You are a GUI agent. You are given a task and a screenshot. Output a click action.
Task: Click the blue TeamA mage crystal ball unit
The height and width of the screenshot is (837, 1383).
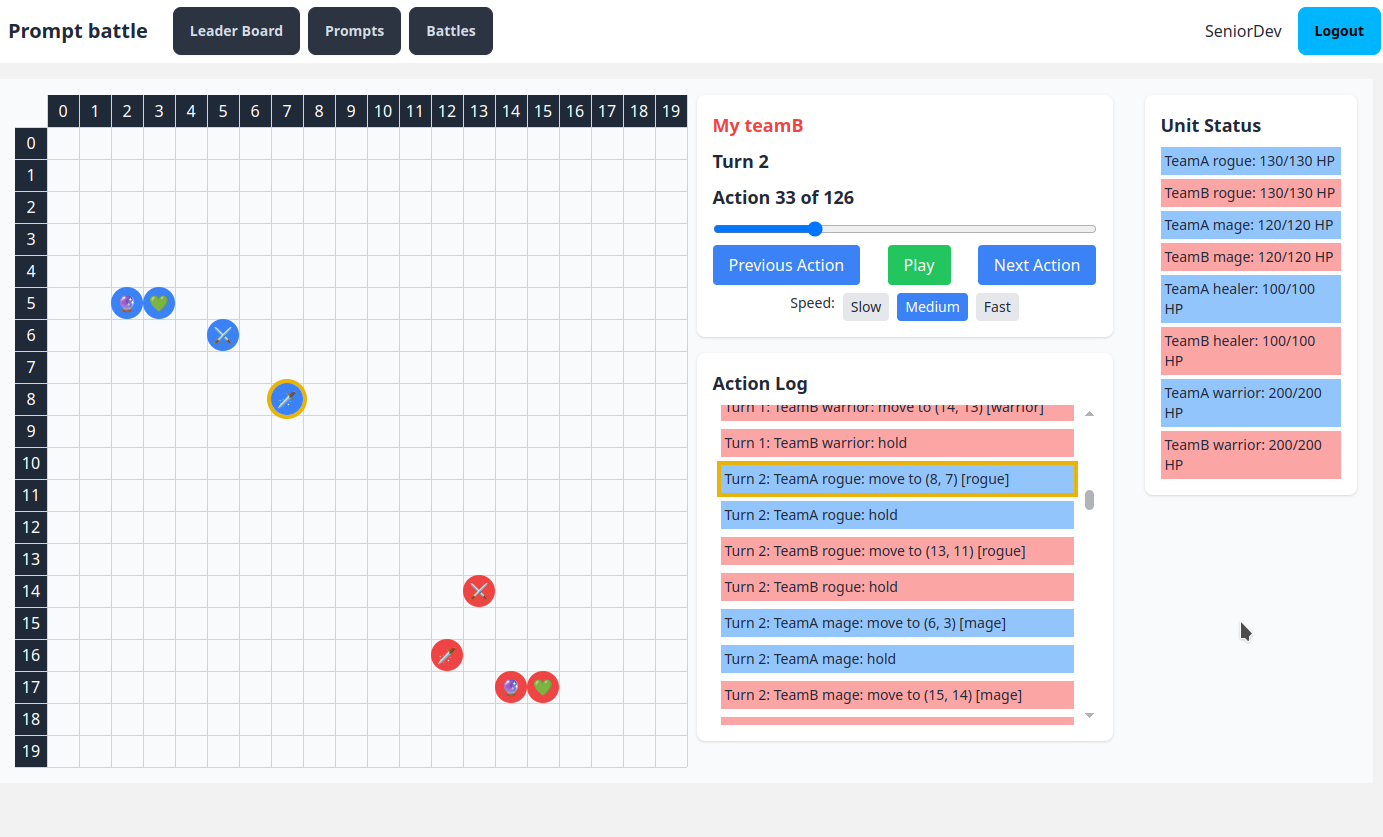(127, 303)
